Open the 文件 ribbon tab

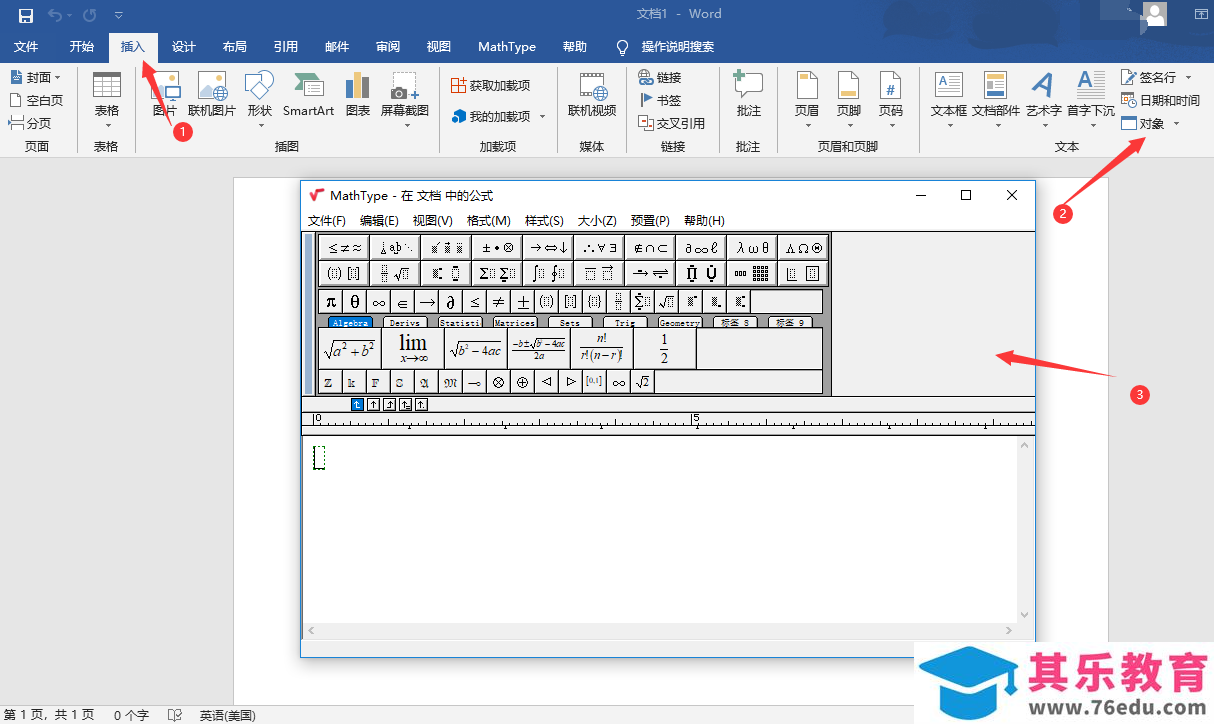[x=26, y=47]
